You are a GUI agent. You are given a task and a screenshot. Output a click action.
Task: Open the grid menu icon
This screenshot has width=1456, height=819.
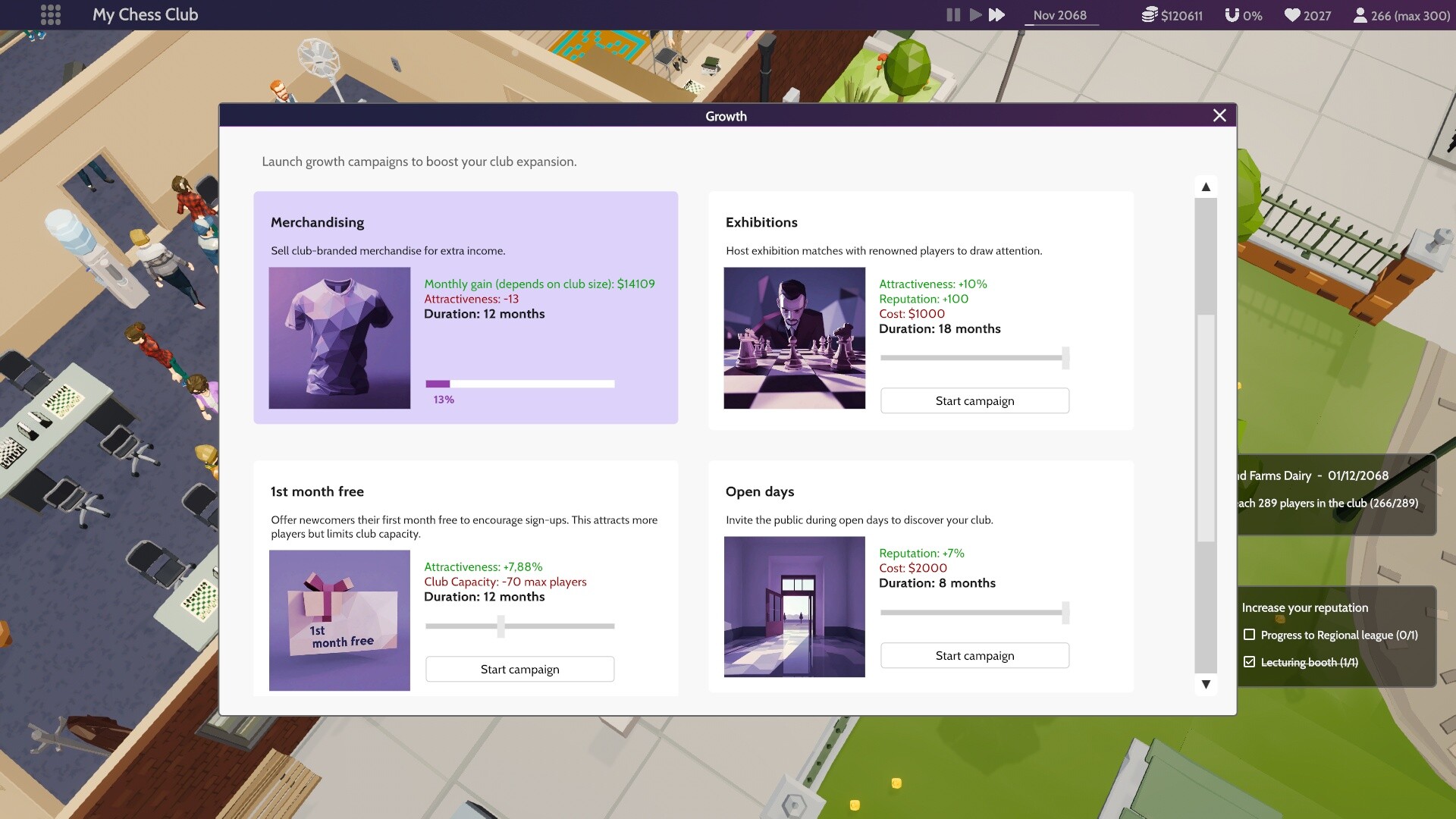click(50, 14)
